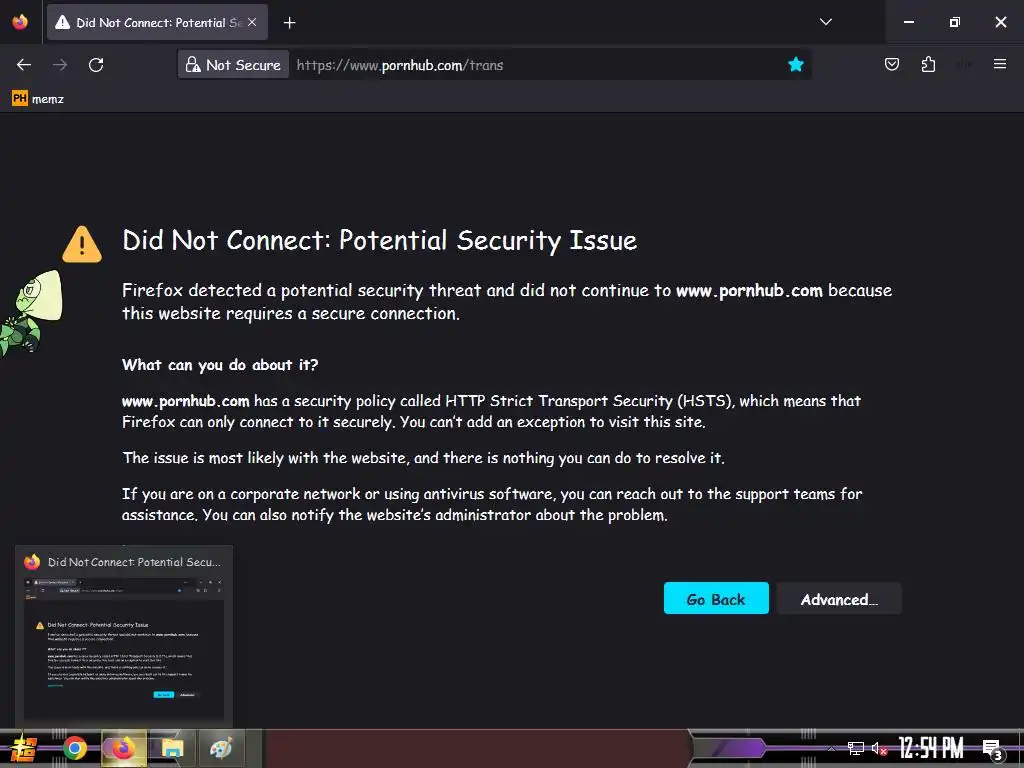Viewport: 1024px width, 768px height.
Task: Click the Not Secure lock indicator
Action: coord(233,65)
